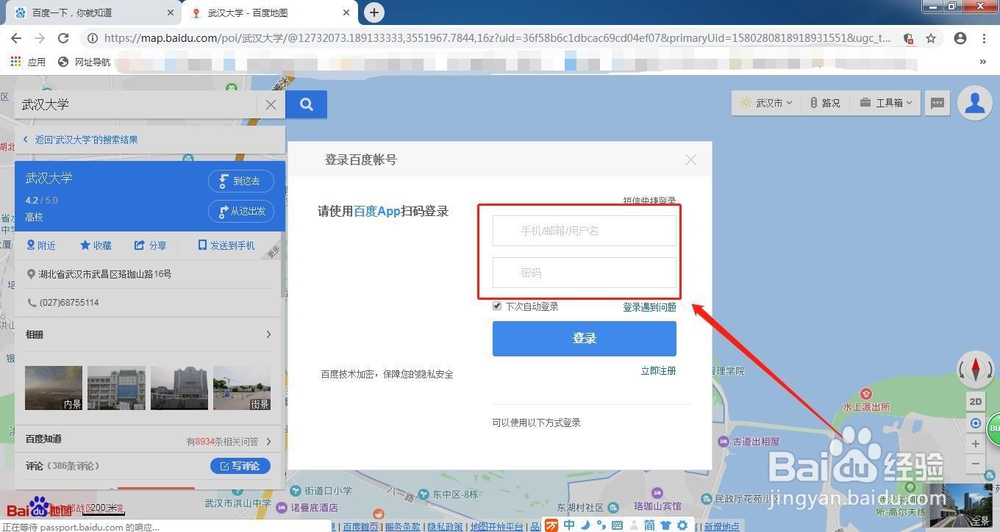Open the 武汉市 city dropdown
Viewport: 1000px width, 532px height.
pos(766,103)
